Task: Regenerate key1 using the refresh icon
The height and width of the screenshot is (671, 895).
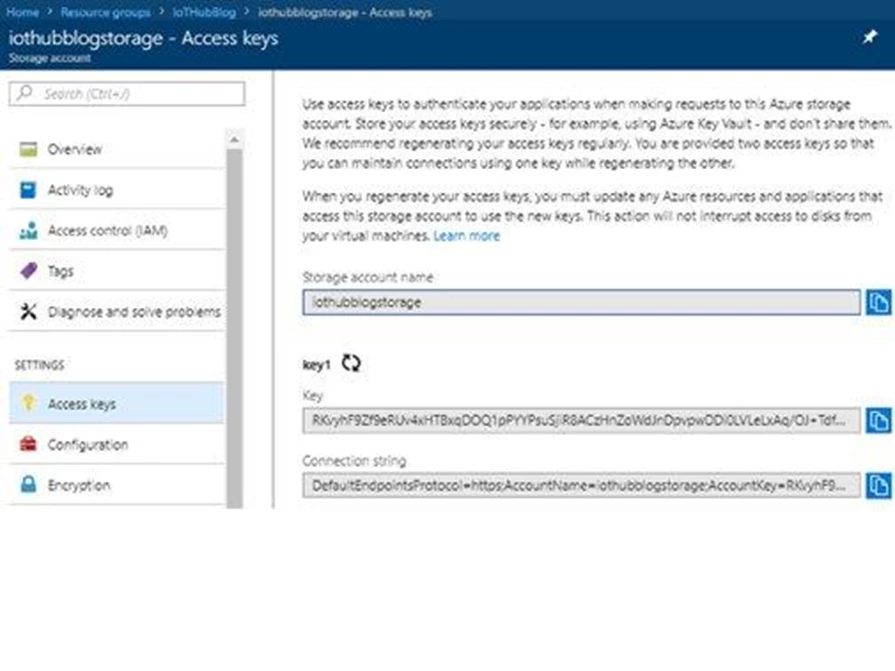Action: coord(350,363)
